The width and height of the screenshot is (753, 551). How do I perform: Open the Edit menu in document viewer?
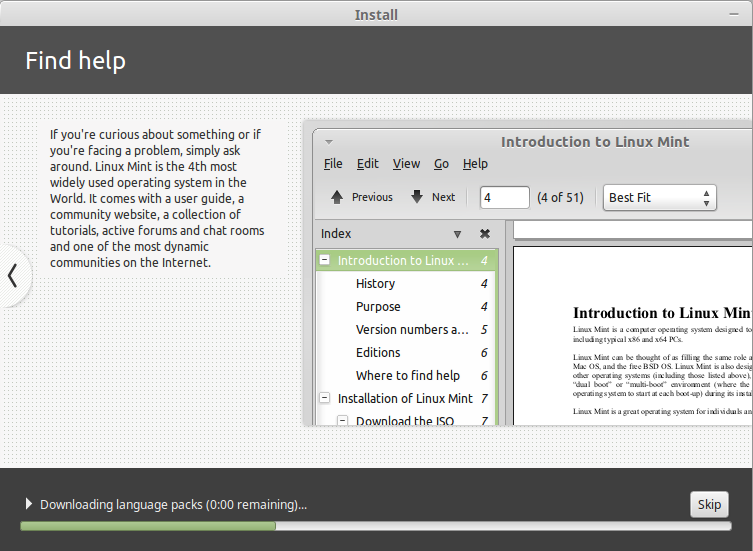367,164
